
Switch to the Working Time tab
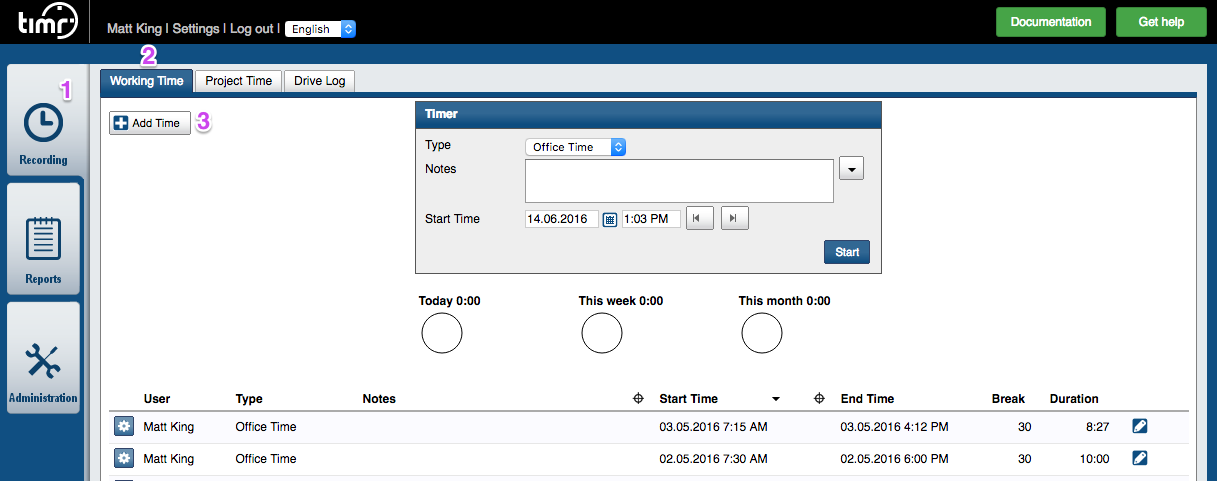click(147, 81)
